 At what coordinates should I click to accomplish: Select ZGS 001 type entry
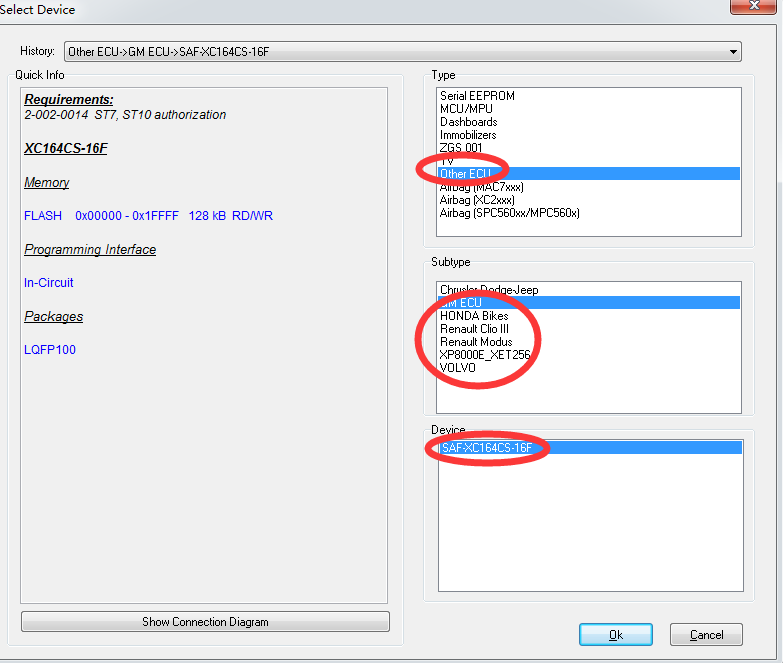[x=461, y=148]
